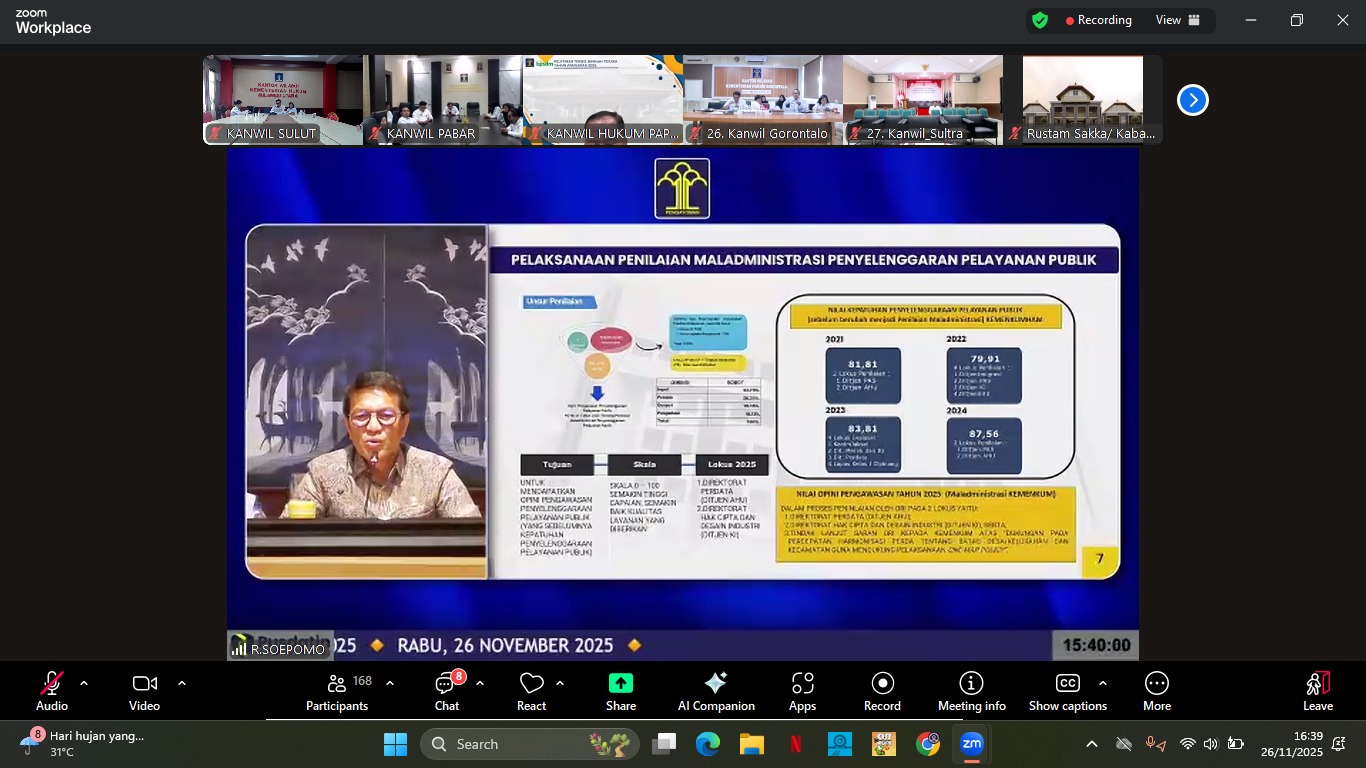Viewport: 1366px width, 768px height.
Task: Open the More options menu
Action: coord(1157,690)
